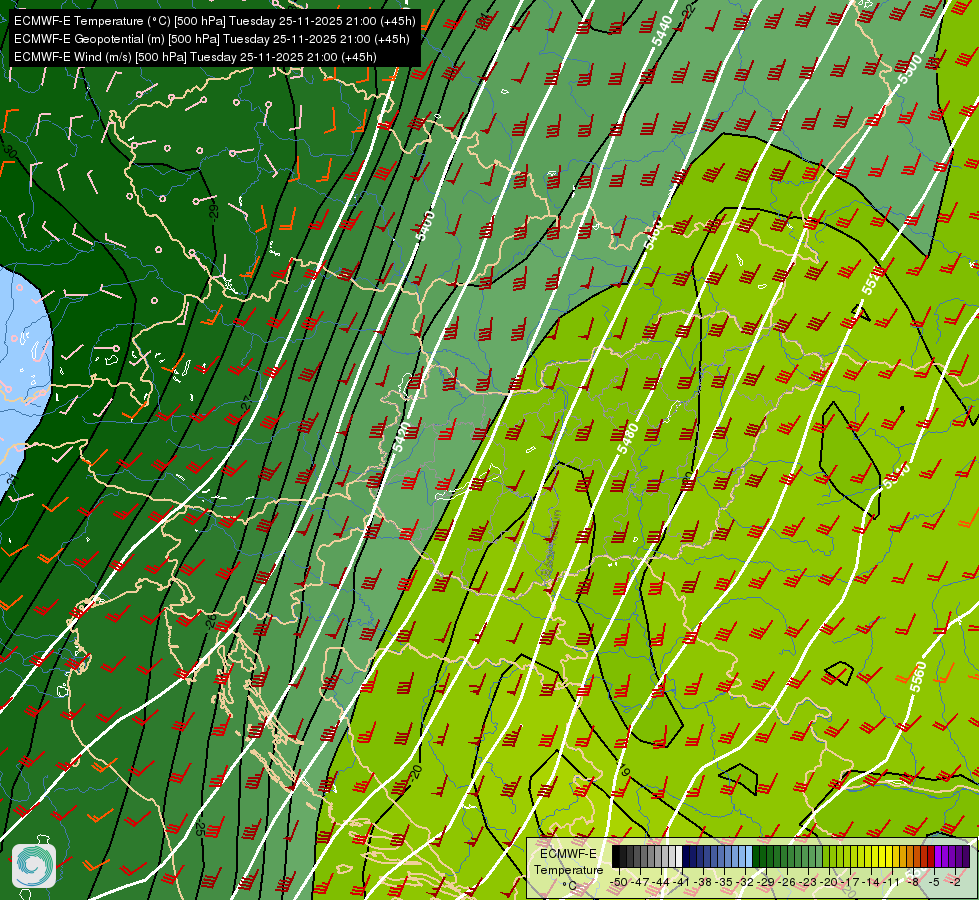Viewport: 979px width, 900px height.
Task: Click the -32 legend value
Action: [x=746, y=882]
